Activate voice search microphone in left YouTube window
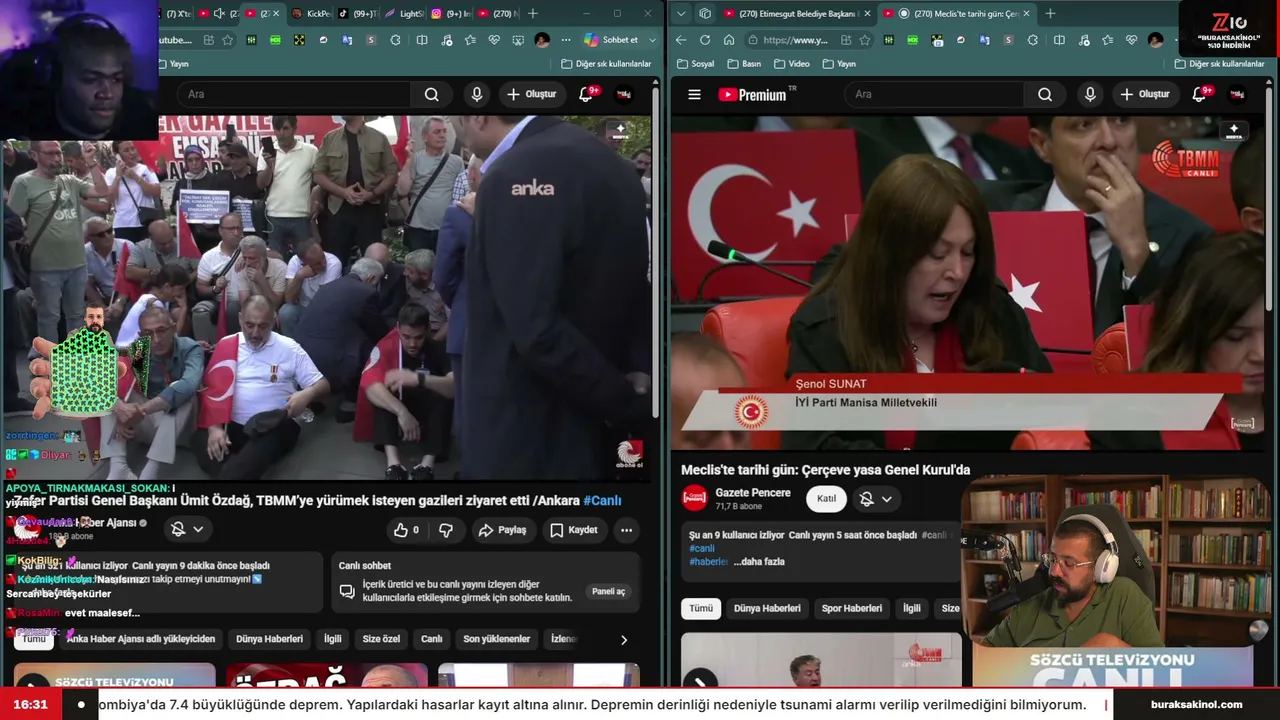The height and width of the screenshot is (720, 1280). pyautogui.click(x=477, y=94)
